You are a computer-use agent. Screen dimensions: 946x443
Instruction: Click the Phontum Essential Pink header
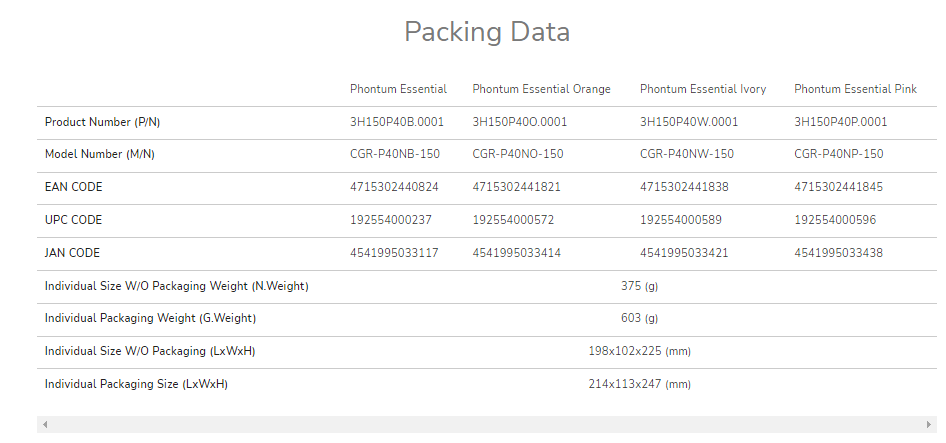tap(855, 89)
